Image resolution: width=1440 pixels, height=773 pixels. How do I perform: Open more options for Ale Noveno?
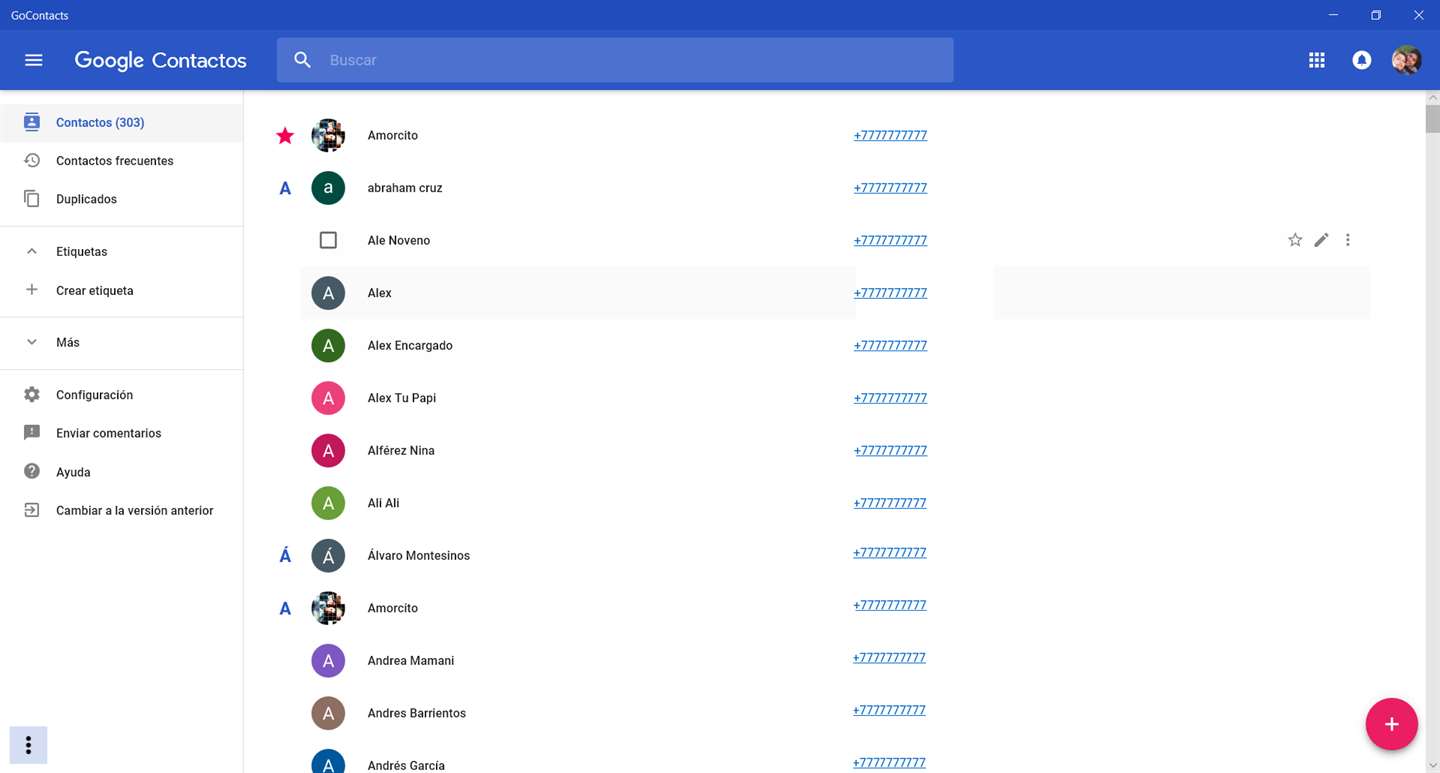(x=1348, y=240)
